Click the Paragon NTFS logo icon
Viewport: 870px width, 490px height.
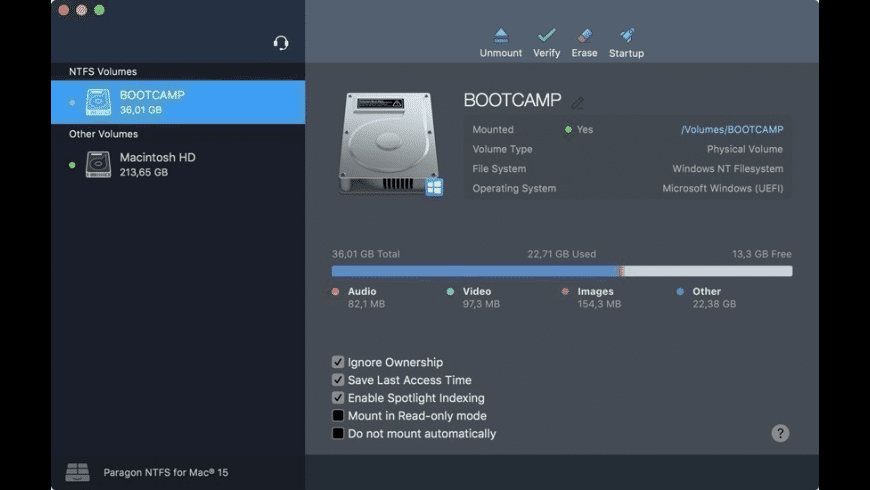(x=77, y=472)
